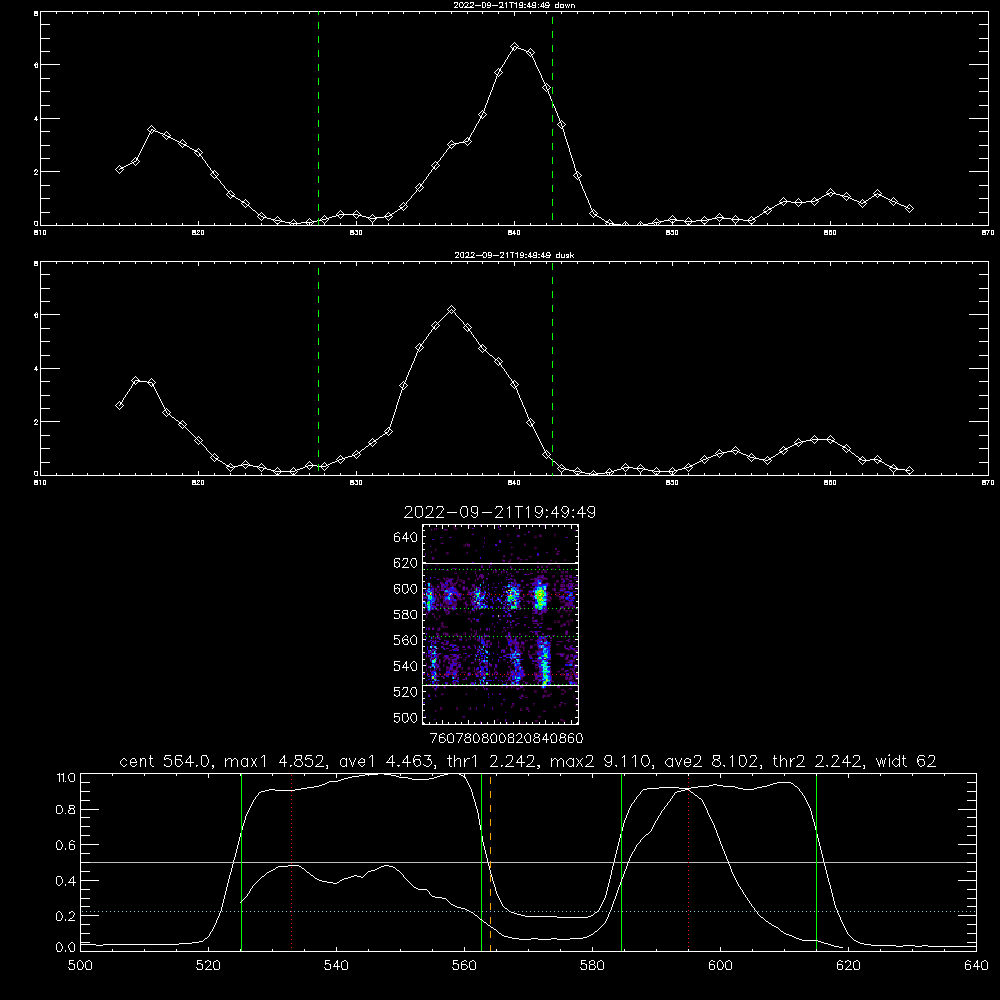Viewport: 1000px width, 1000px height.
Task: Click the 'cent 564.0' value in bottom title
Action: [165, 761]
